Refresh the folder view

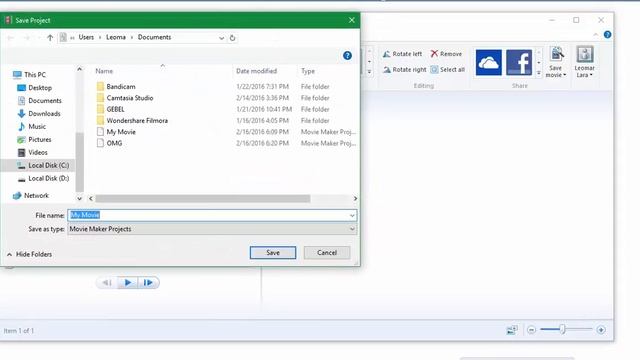(232, 38)
